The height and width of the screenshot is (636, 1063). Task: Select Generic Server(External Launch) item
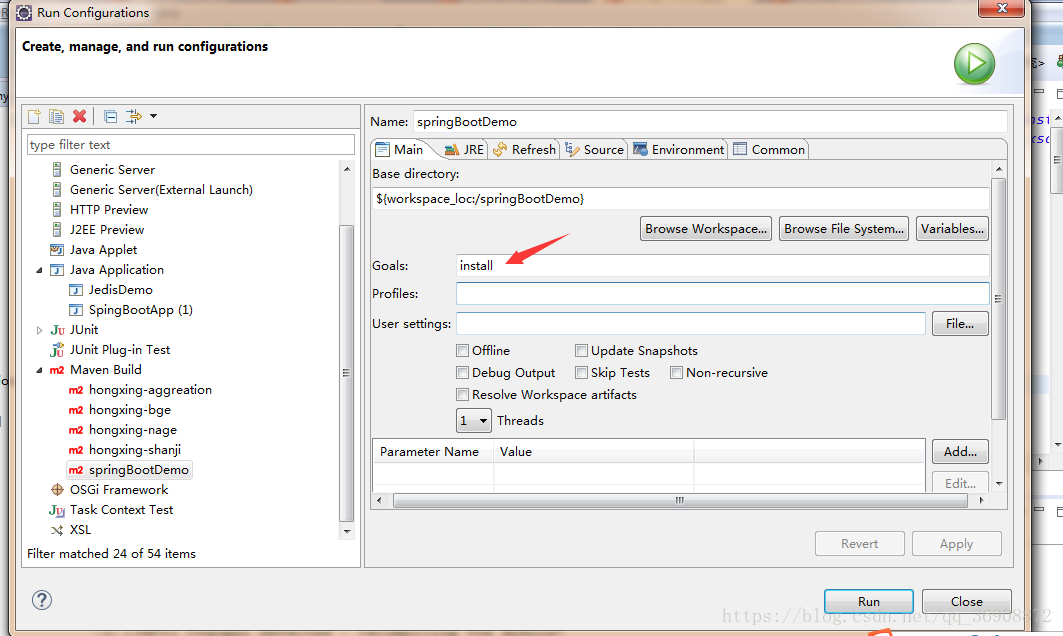coord(161,190)
